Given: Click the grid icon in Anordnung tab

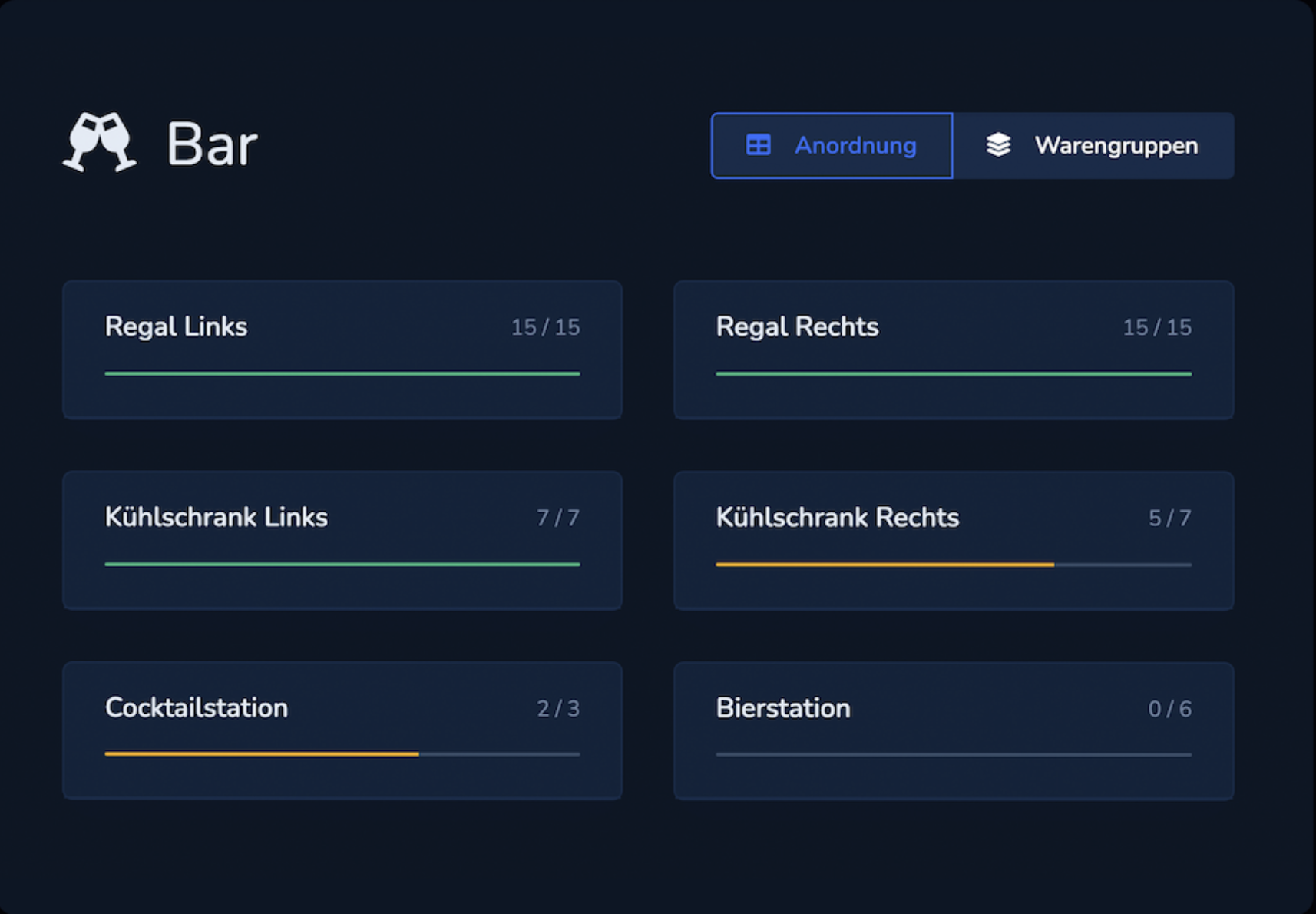Looking at the screenshot, I should [758, 145].
